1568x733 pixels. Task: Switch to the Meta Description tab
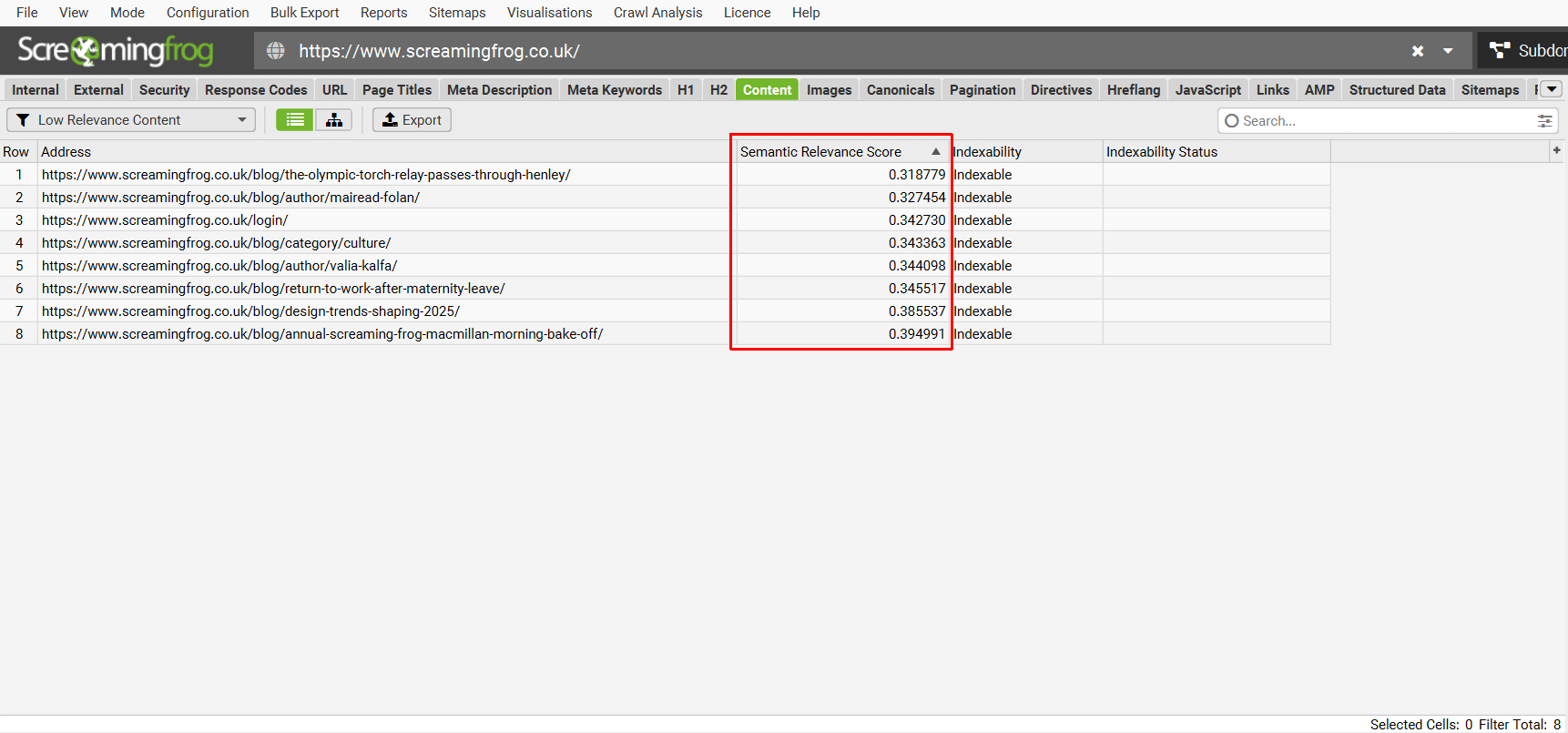click(499, 89)
